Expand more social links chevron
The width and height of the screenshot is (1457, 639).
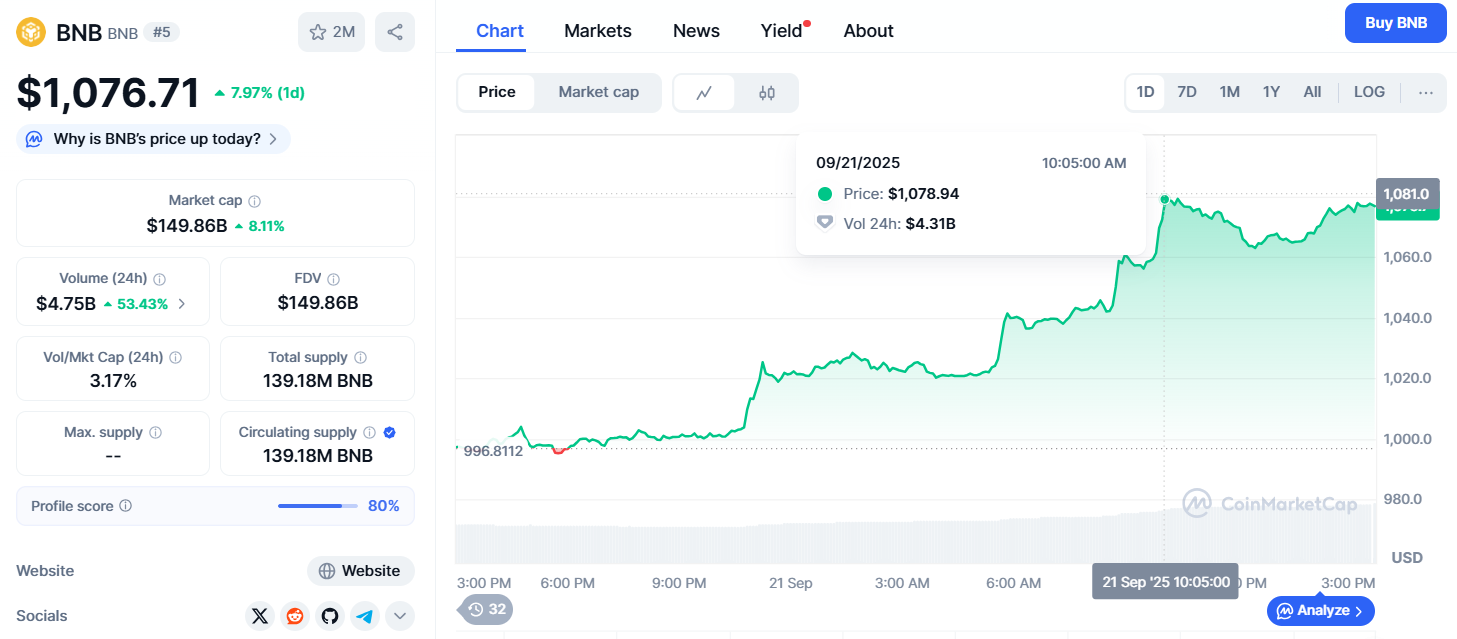click(x=400, y=616)
